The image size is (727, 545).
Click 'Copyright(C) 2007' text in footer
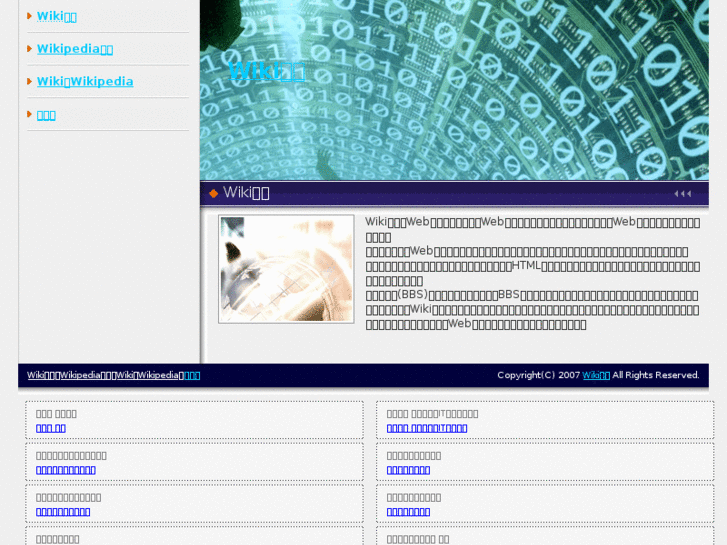pos(538,375)
